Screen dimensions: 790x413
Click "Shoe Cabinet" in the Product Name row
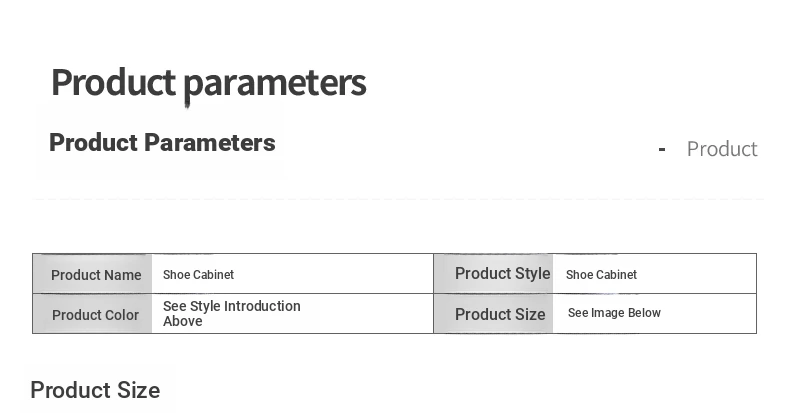[198, 275]
